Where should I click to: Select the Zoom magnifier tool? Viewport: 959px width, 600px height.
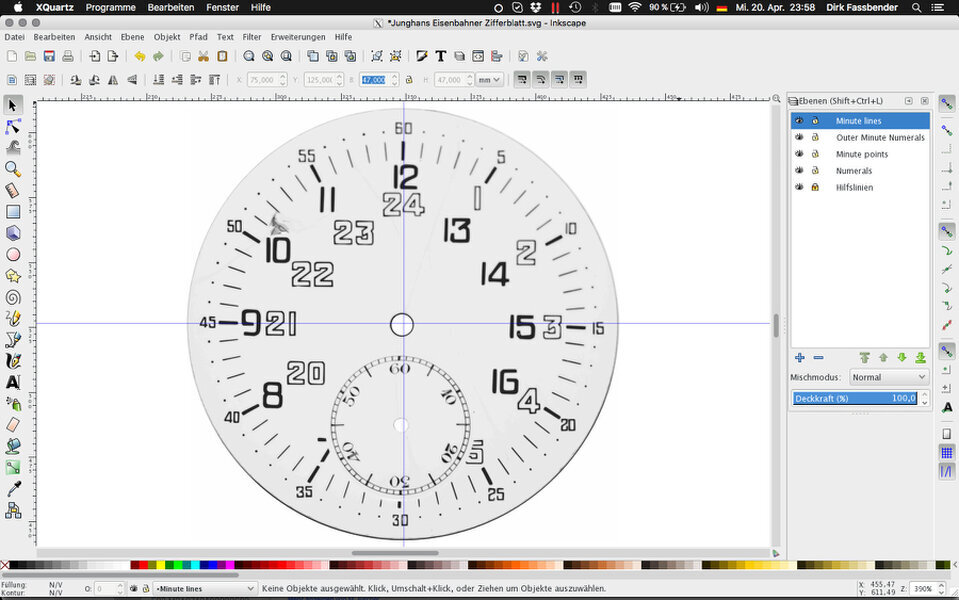(x=13, y=169)
